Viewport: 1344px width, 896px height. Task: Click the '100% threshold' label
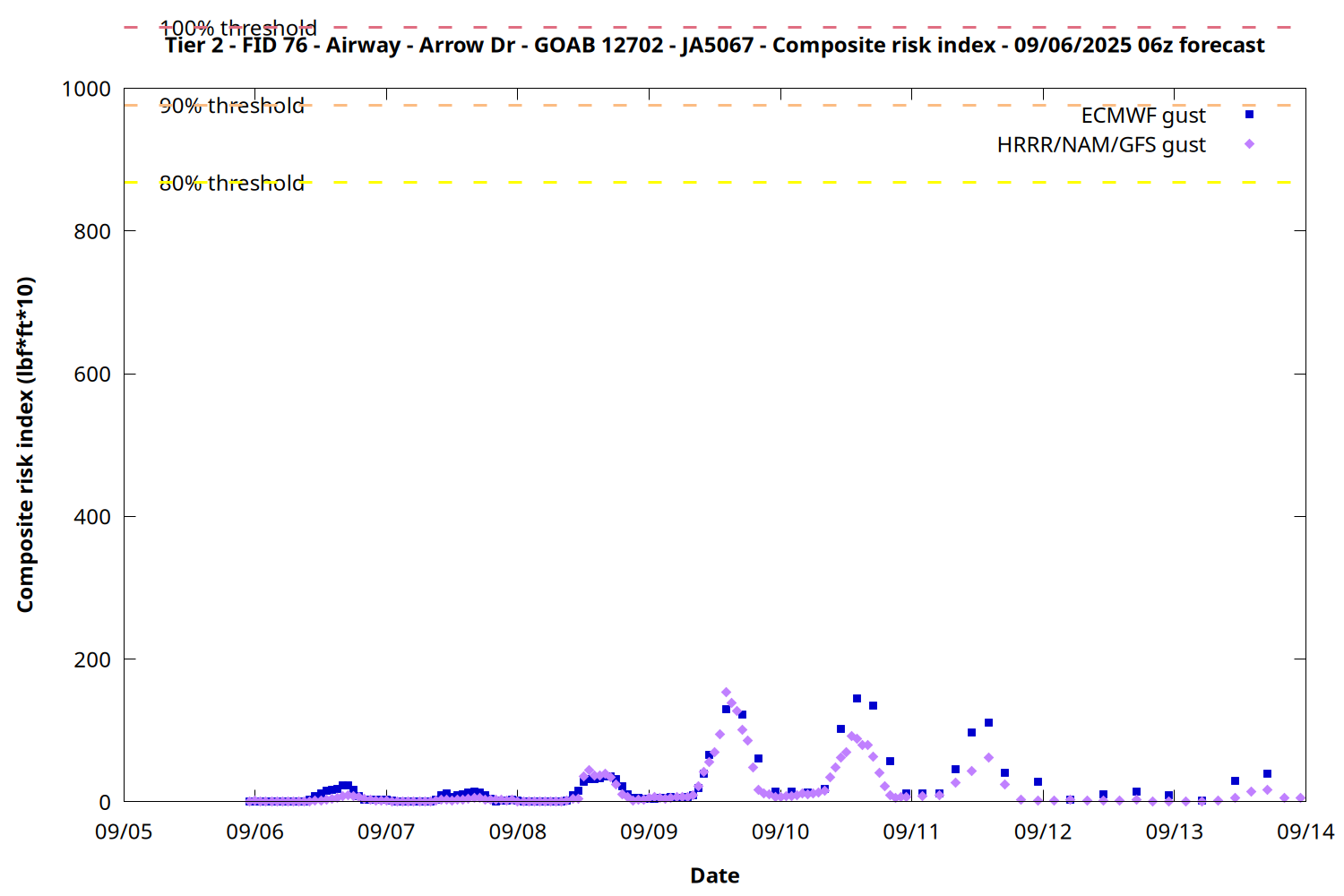click(x=238, y=28)
